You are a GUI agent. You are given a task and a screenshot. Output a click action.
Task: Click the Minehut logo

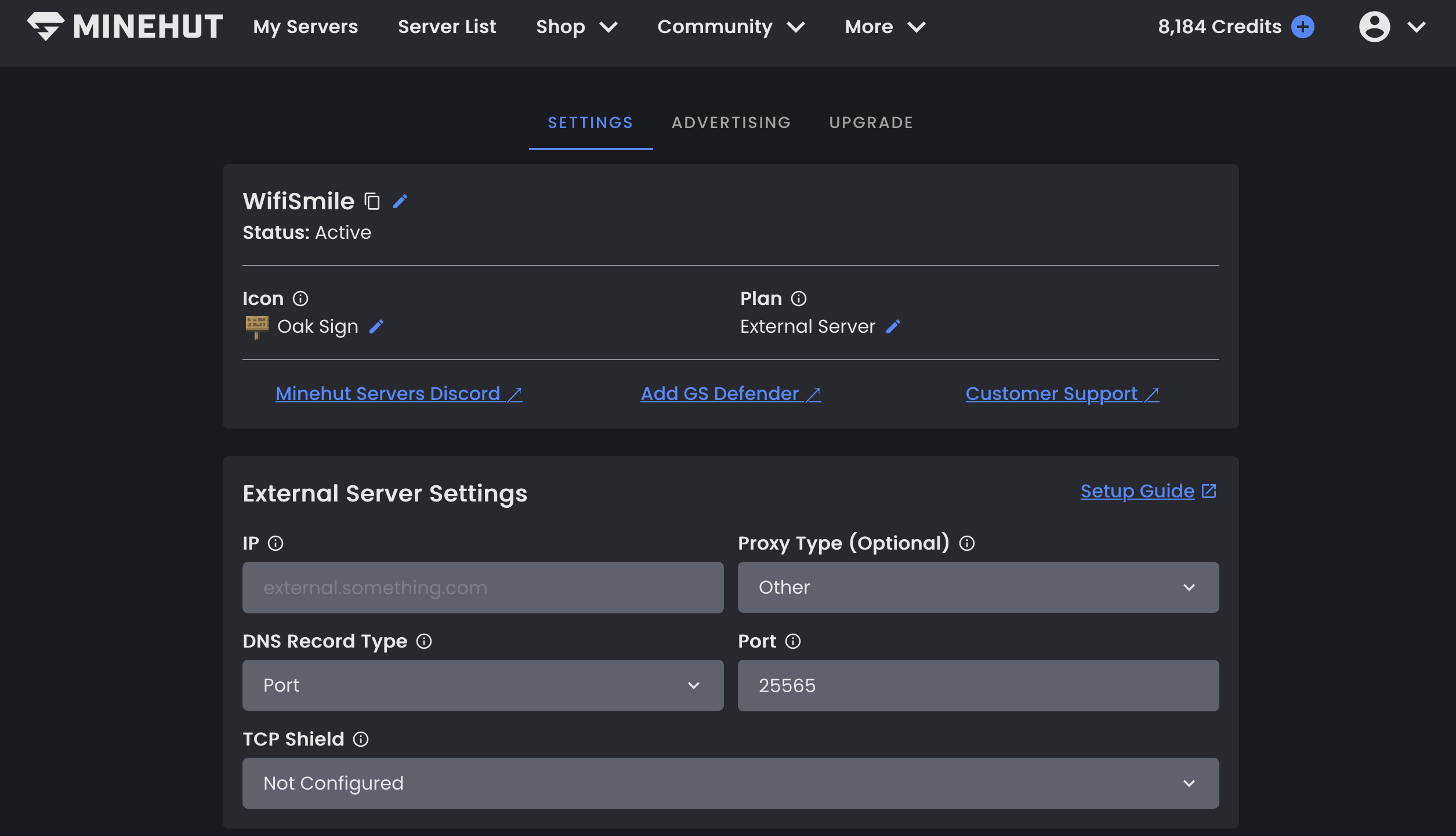(x=124, y=26)
